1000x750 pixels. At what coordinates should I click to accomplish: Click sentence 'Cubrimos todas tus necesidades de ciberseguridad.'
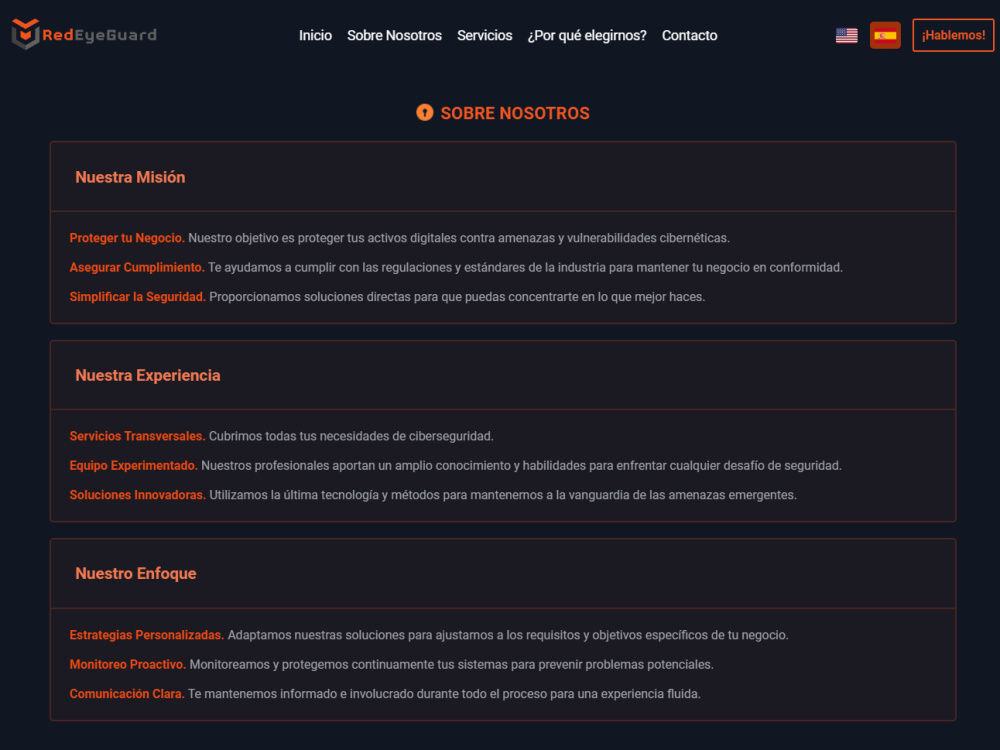tap(351, 436)
